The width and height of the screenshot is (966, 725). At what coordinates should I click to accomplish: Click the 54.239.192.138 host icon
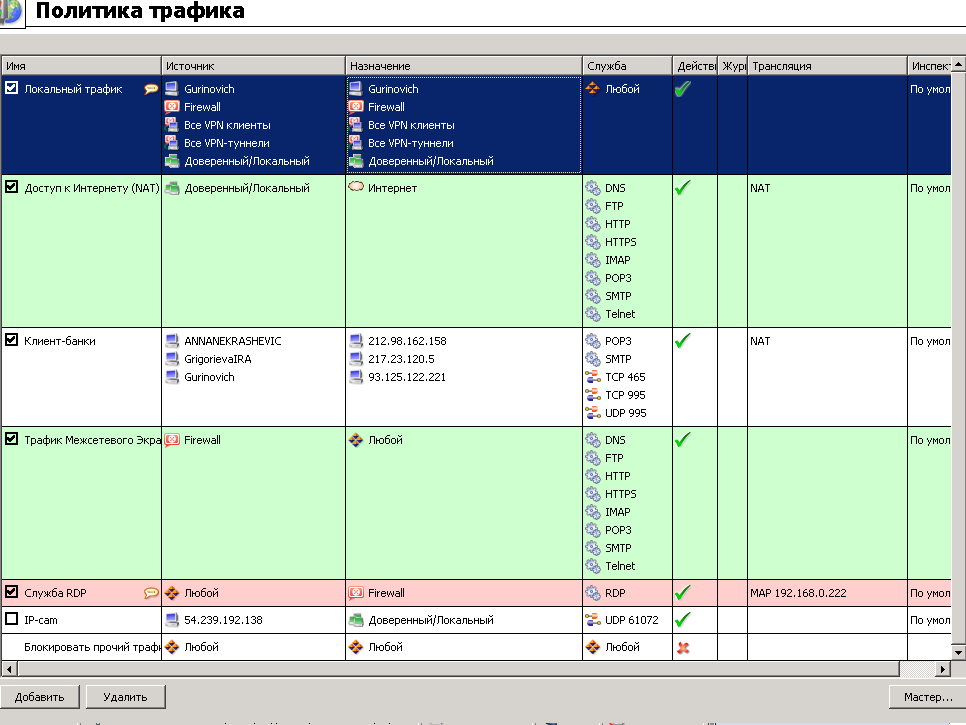[x=172, y=620]
